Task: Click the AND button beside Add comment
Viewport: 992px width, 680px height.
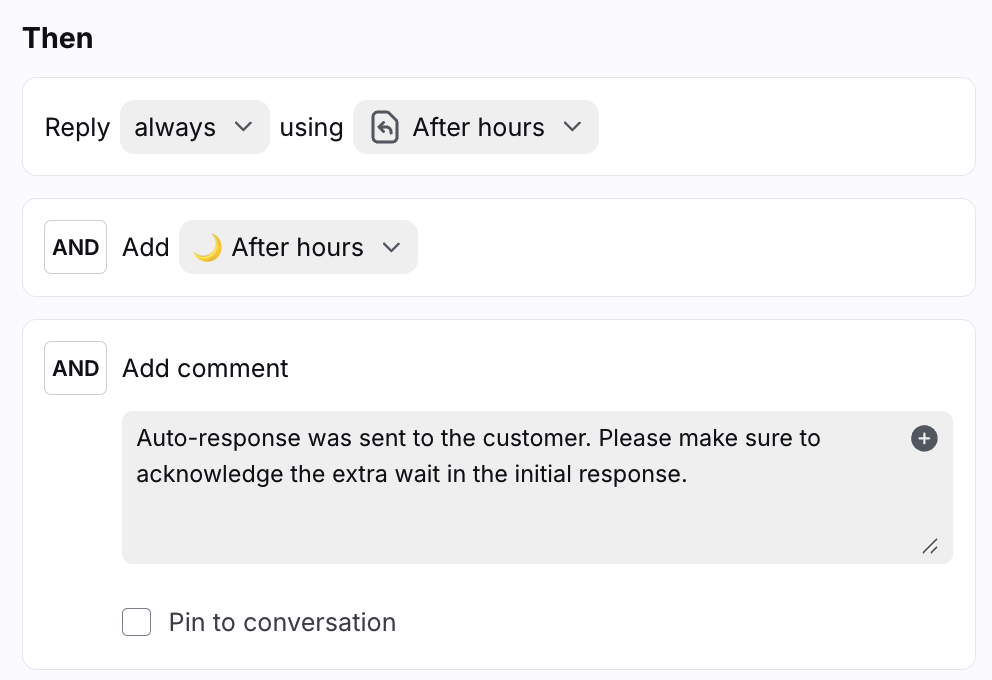Action: pyautogui.click(x=76, y=368)
